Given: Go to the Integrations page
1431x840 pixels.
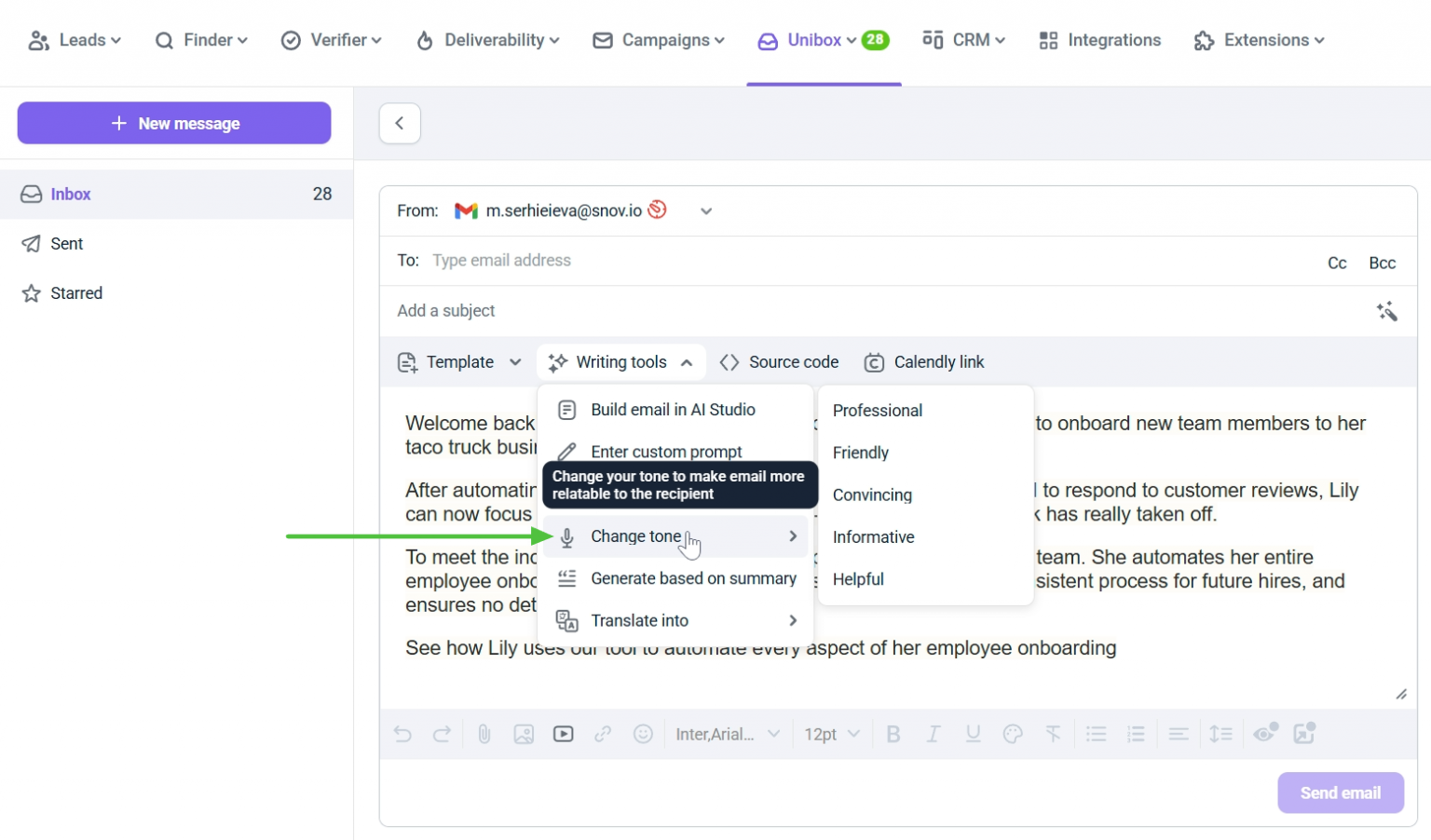Looking at the screenshot, I should click(x=1100, y=40).
